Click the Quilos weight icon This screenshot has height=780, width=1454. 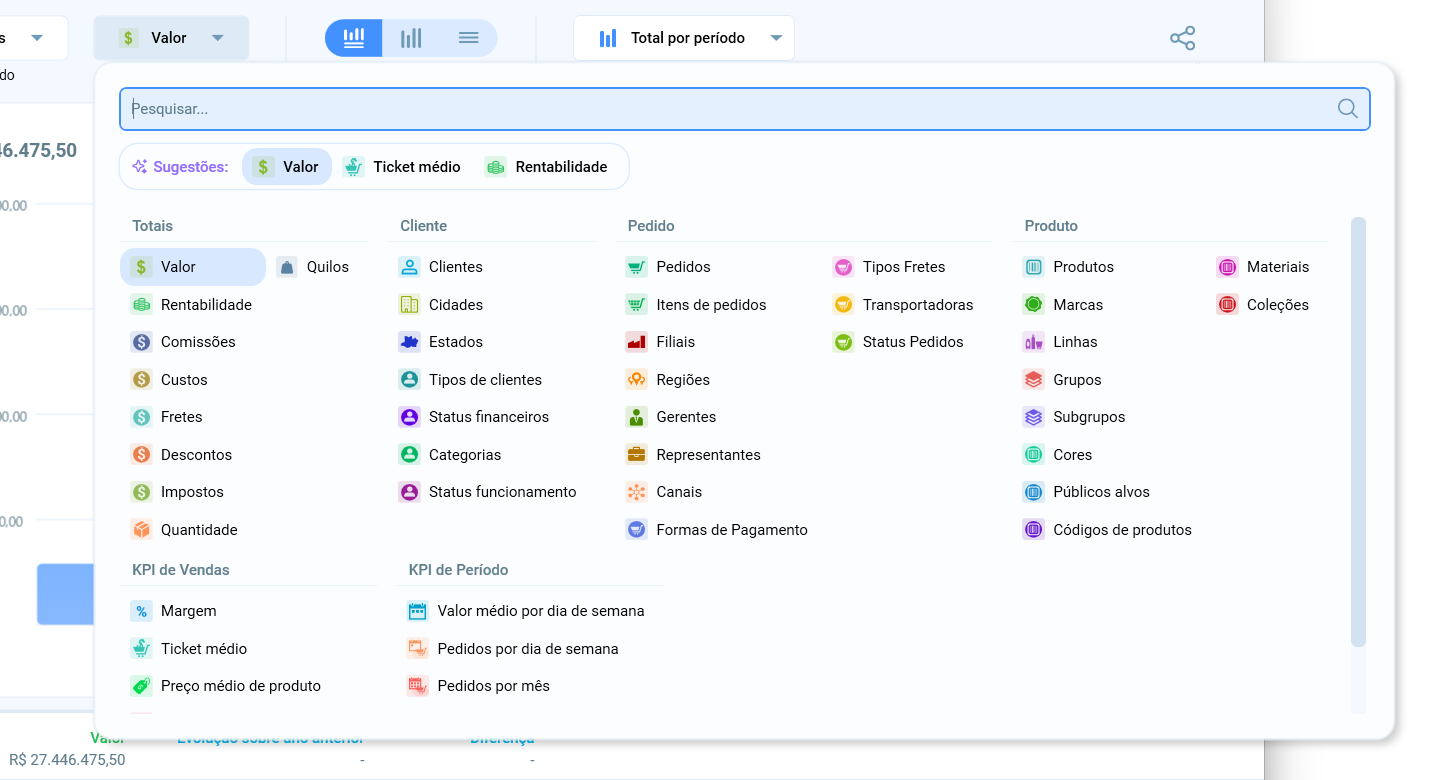(x=287, y=267)
